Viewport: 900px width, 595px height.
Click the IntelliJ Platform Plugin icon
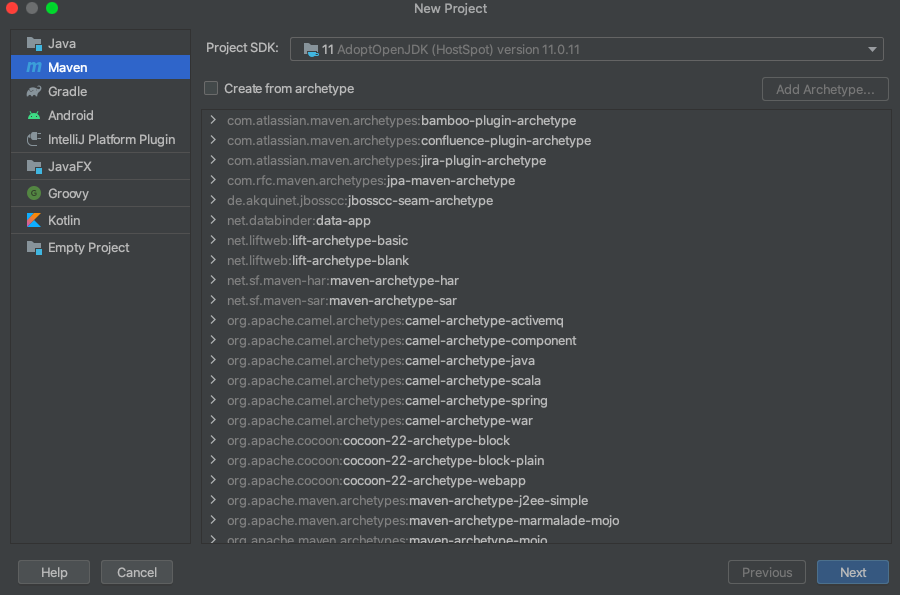point(34,139)
